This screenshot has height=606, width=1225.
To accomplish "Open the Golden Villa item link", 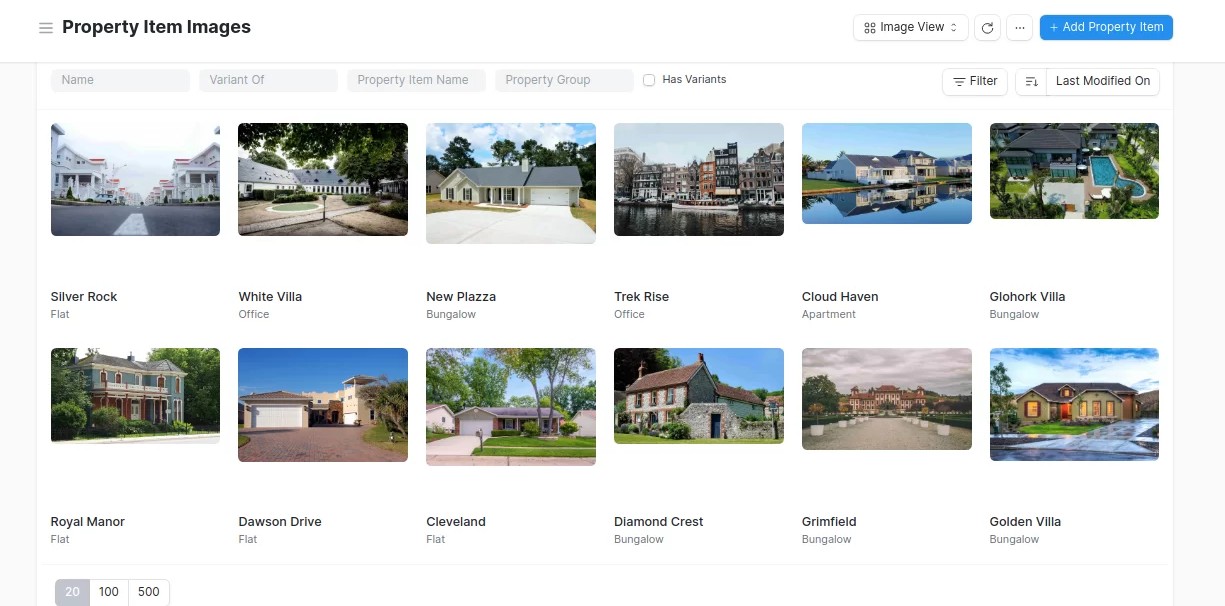I will click(1025, 522).
